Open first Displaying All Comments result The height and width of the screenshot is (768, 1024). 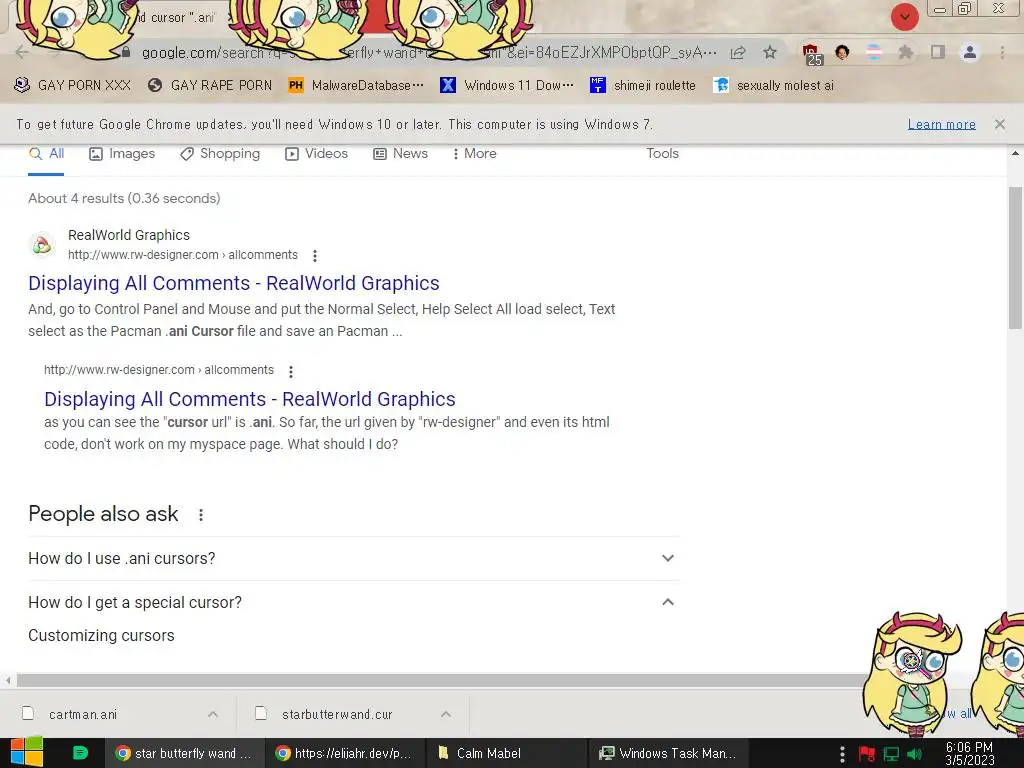[x=234, y=283]
